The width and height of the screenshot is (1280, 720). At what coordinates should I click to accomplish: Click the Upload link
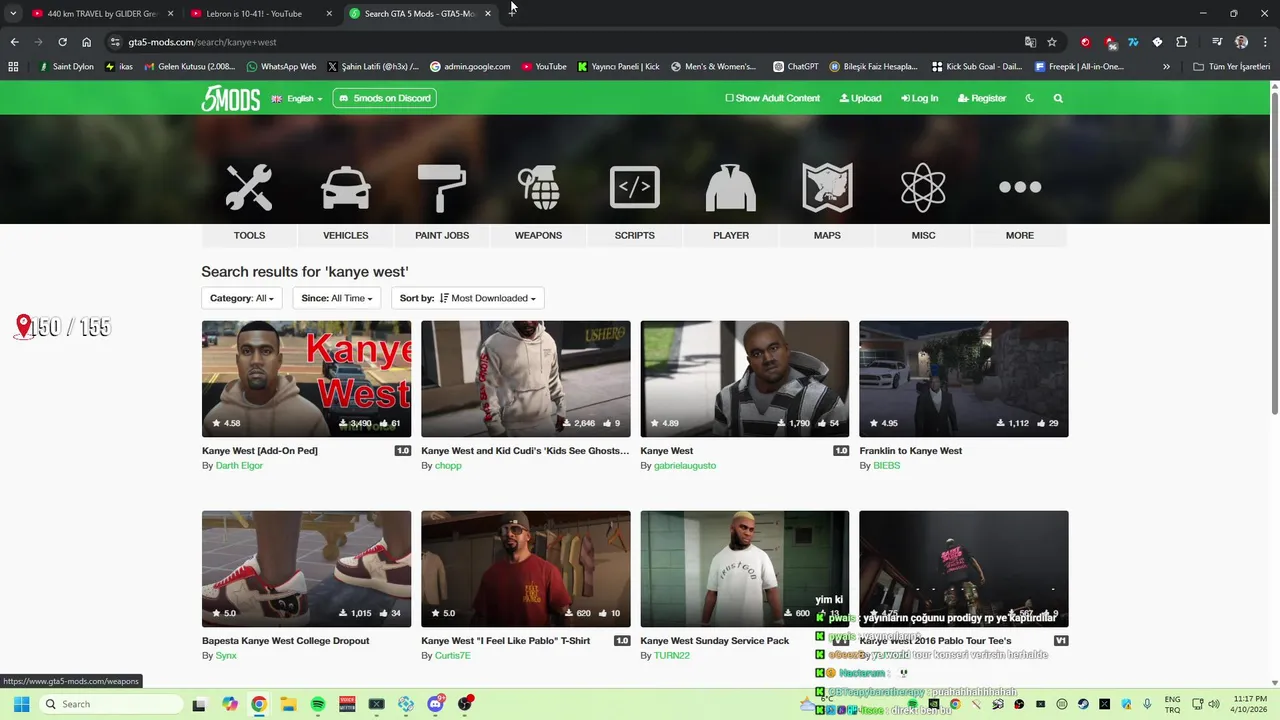pos(860,98)
